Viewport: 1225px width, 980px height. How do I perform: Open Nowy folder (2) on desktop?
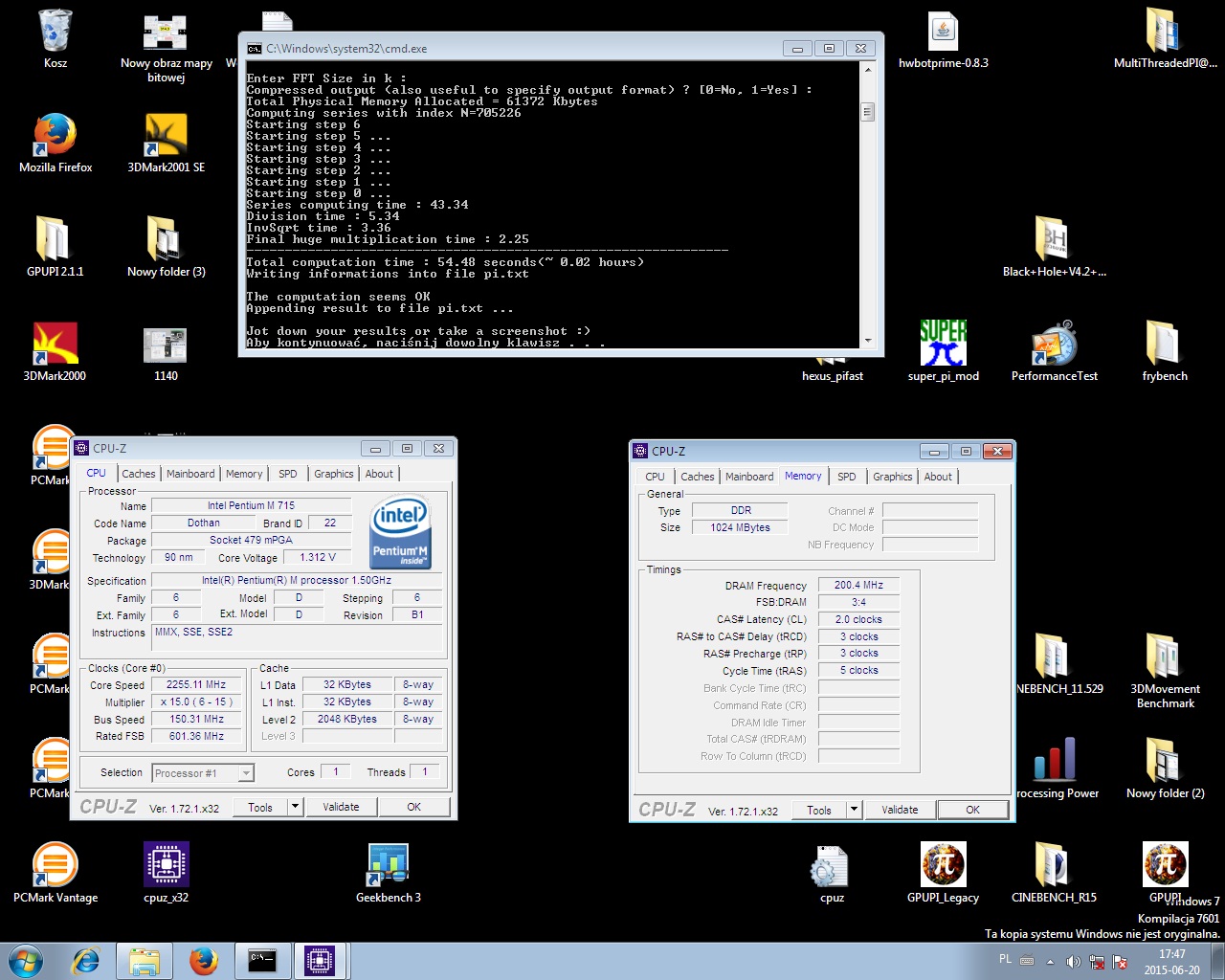click(x=1165, y=768)
